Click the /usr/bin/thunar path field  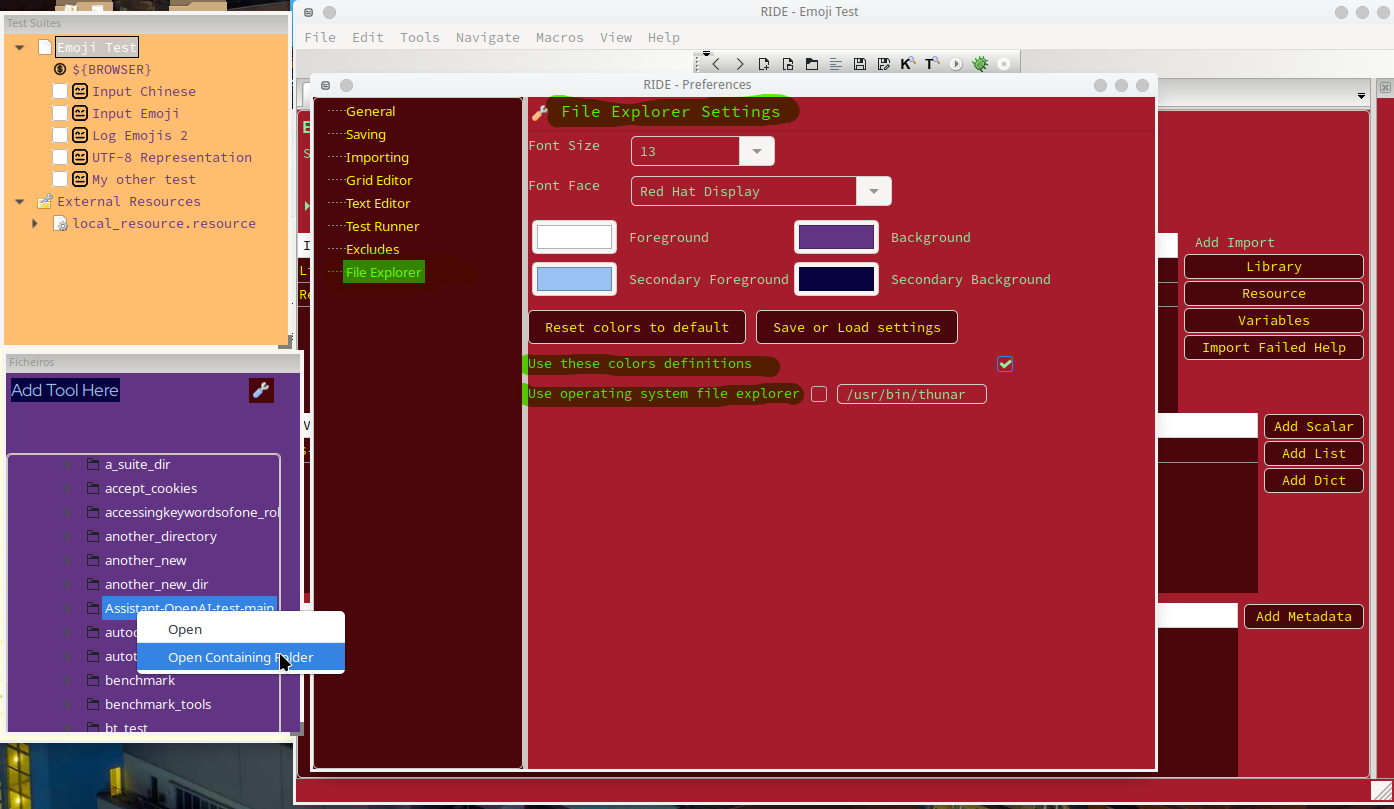point(912,394)
